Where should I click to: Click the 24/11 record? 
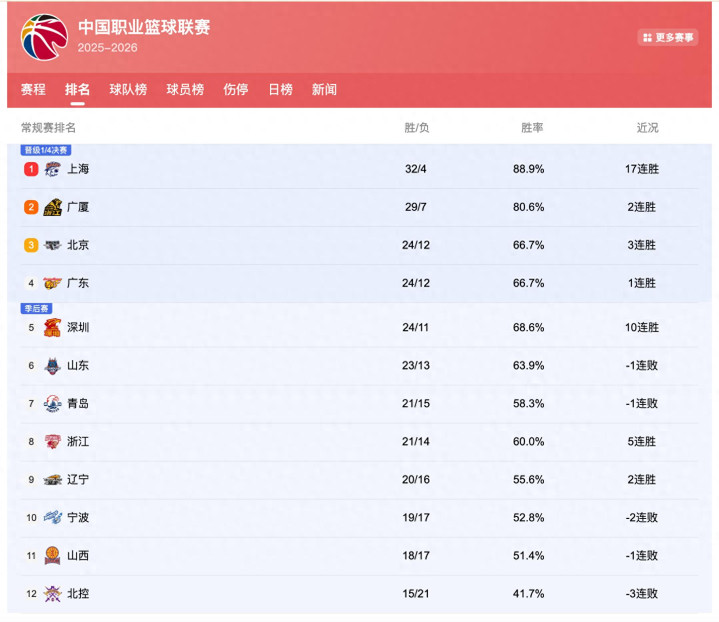(x=415, y=328)
